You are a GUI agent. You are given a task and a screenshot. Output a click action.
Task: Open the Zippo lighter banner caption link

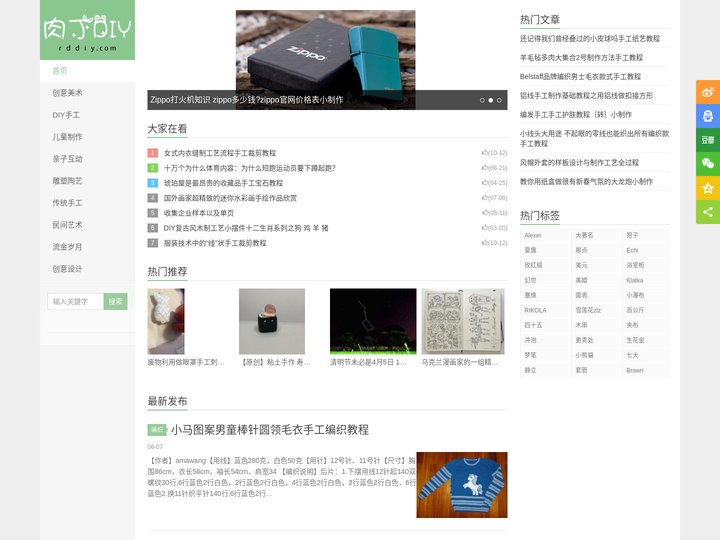click(247, 100)
